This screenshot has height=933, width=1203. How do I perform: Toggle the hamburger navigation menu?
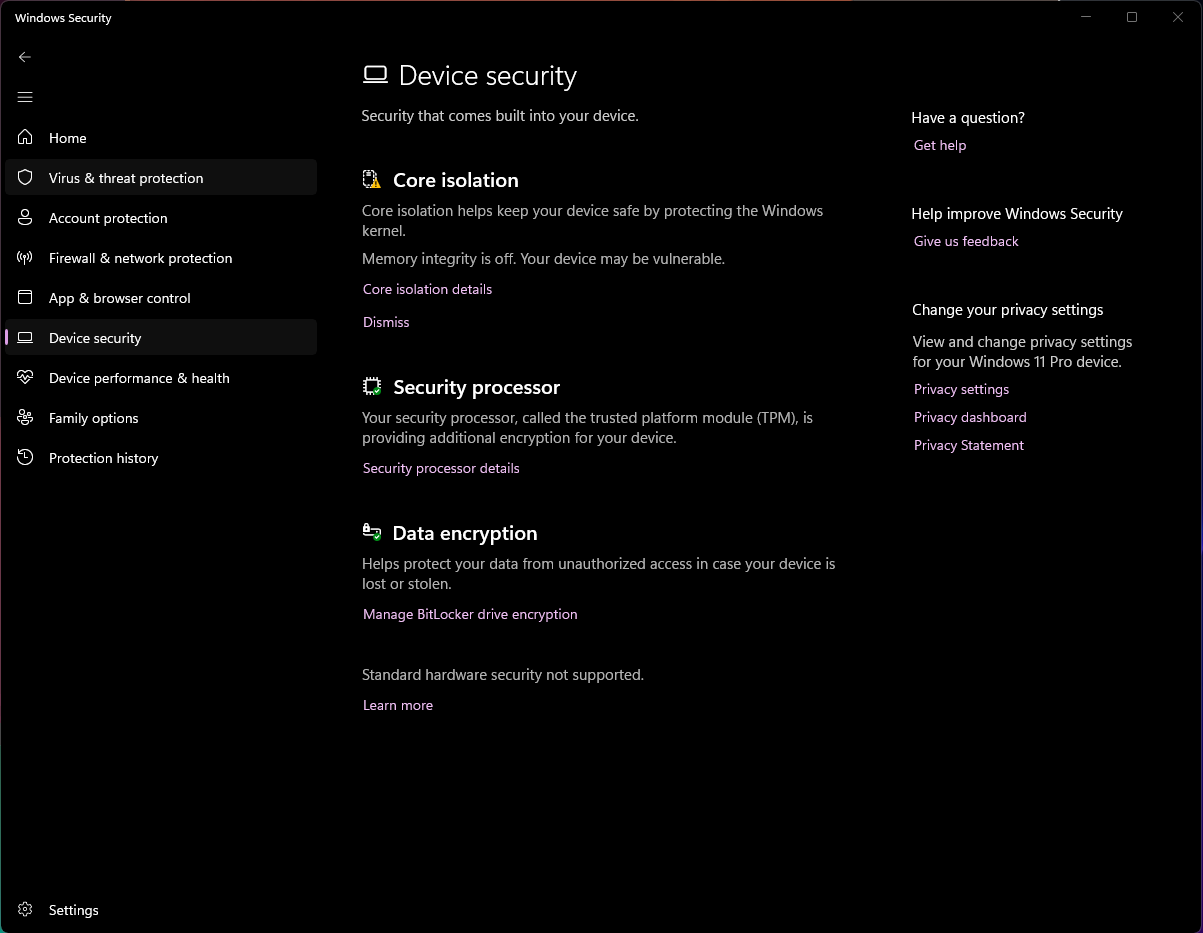(25, 97)
